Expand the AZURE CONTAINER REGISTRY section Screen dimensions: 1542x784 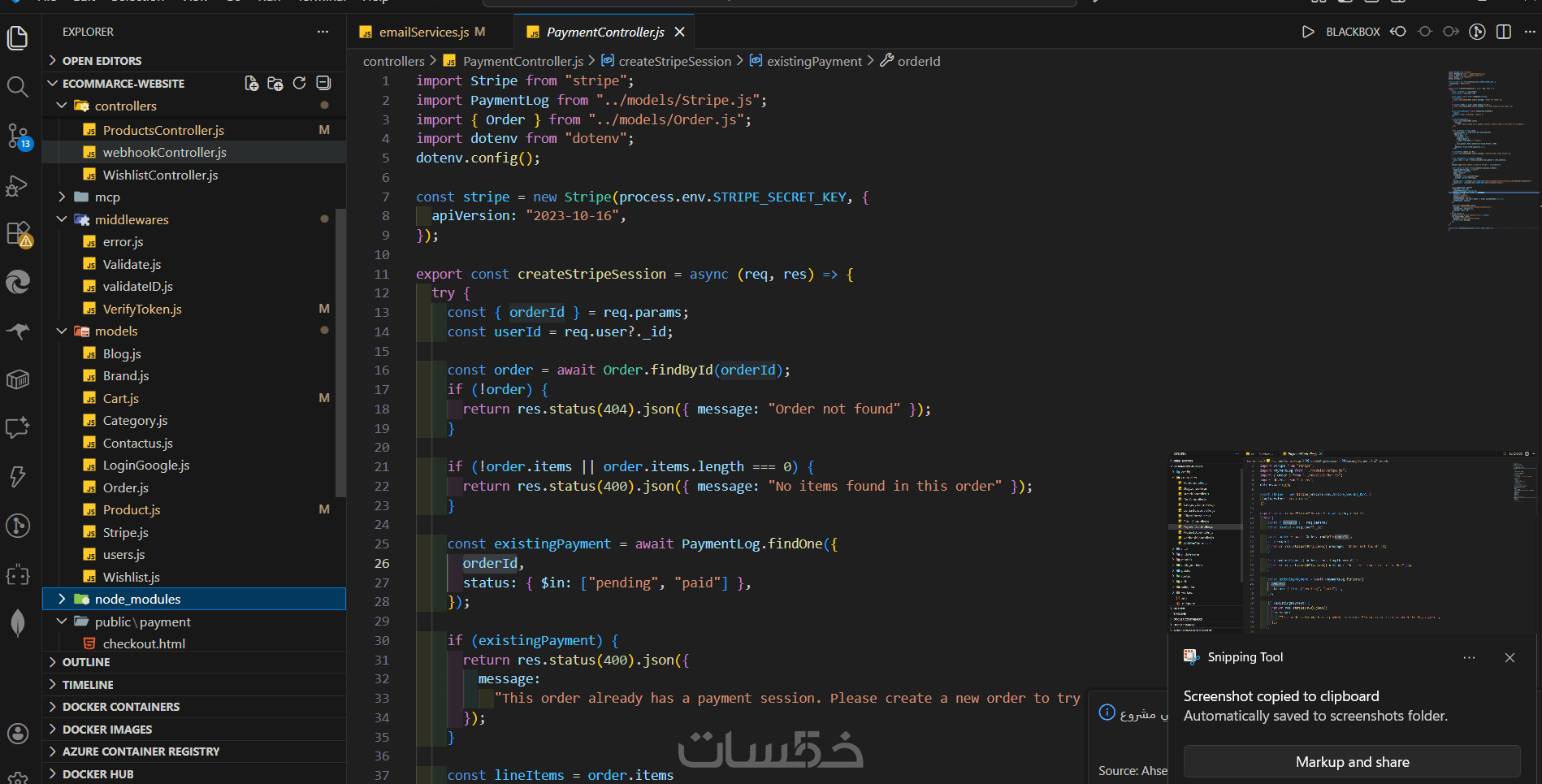click(x=194, y=752)
